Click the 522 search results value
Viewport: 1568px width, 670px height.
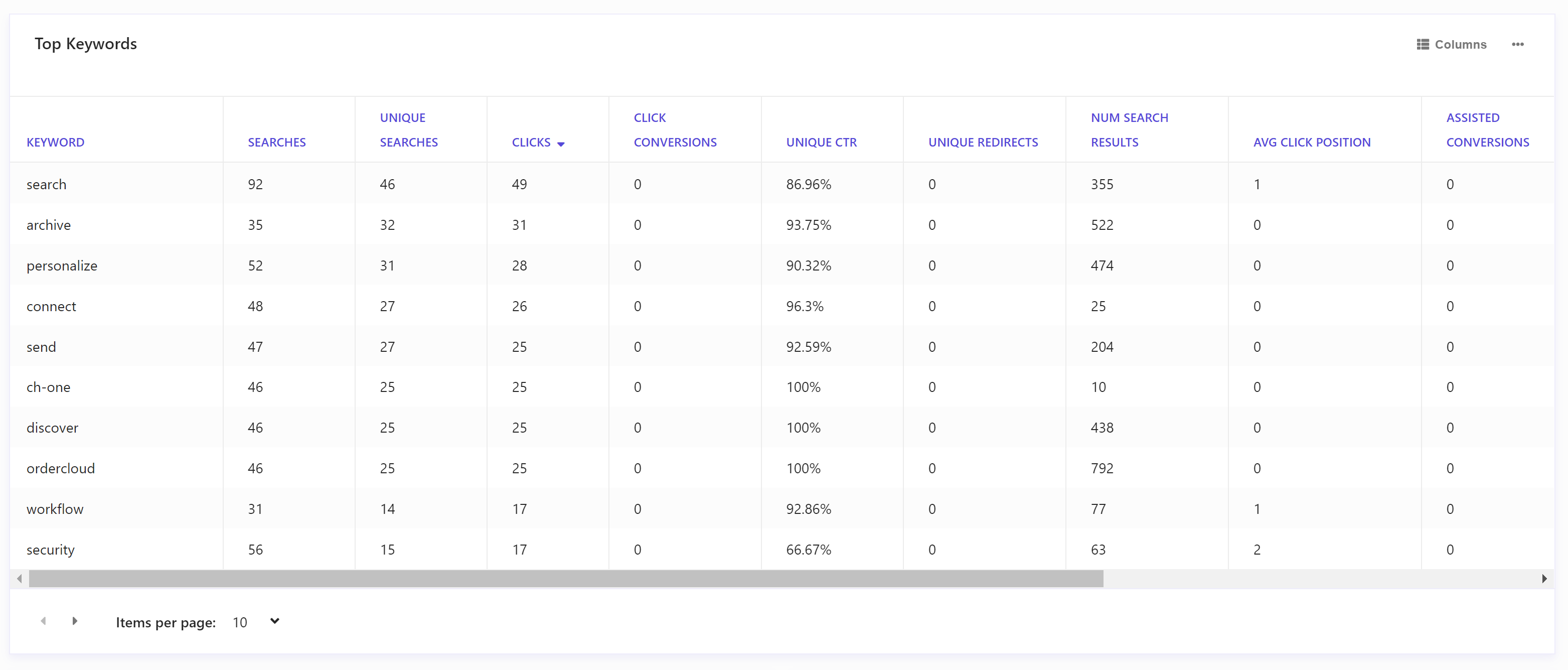coord(1102,225)
